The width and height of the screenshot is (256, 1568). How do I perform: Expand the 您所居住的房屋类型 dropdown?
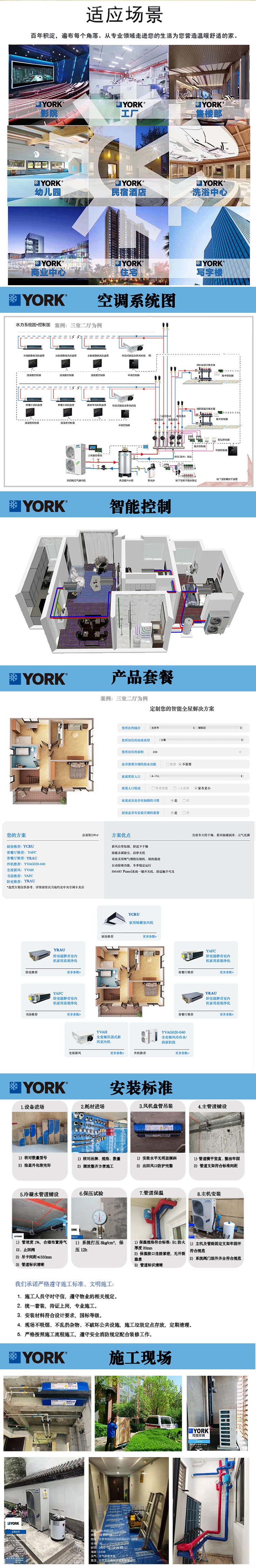[x=201, y=740]
